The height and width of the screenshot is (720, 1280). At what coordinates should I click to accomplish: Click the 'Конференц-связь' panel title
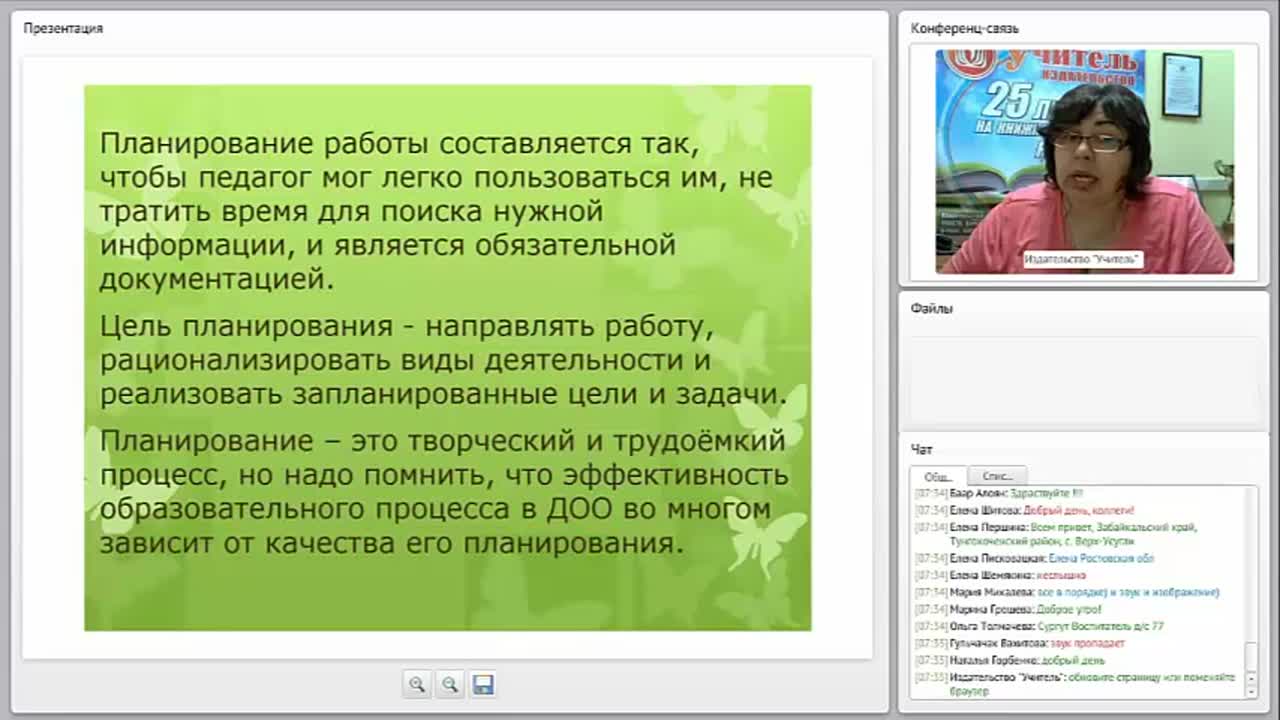965,28
